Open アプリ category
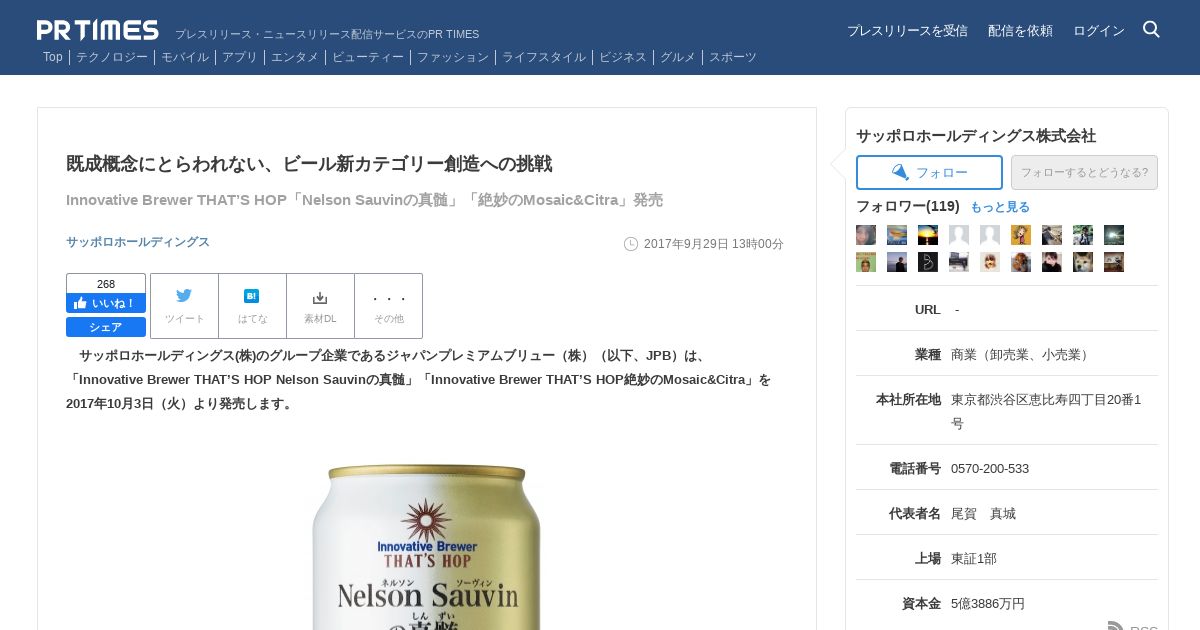1200x630 pixels. click(x=240, y=57)
